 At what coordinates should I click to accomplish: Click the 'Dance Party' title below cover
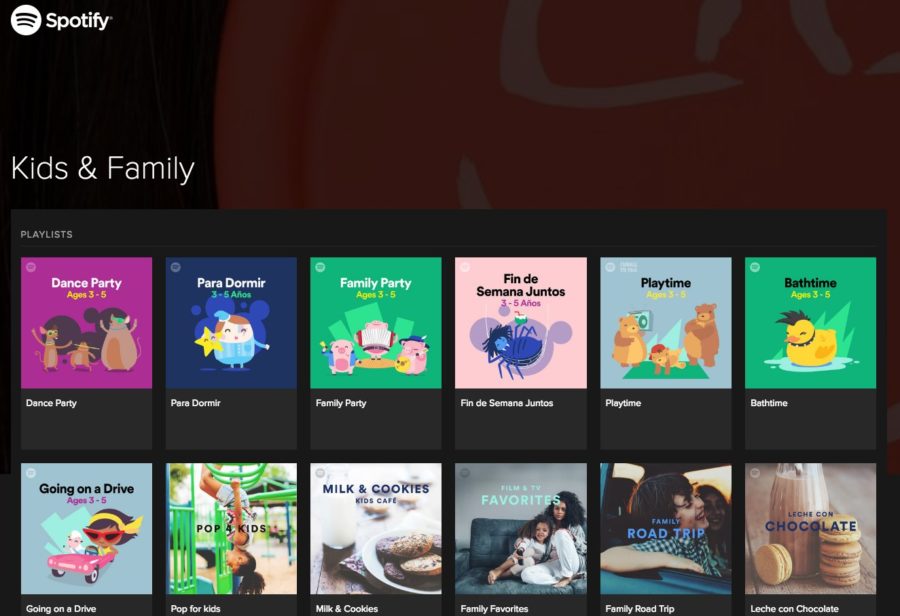coord(51,403)
